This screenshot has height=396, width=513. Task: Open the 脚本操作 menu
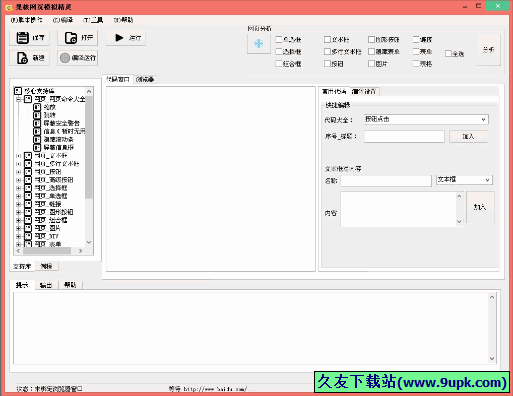[27, 20]
